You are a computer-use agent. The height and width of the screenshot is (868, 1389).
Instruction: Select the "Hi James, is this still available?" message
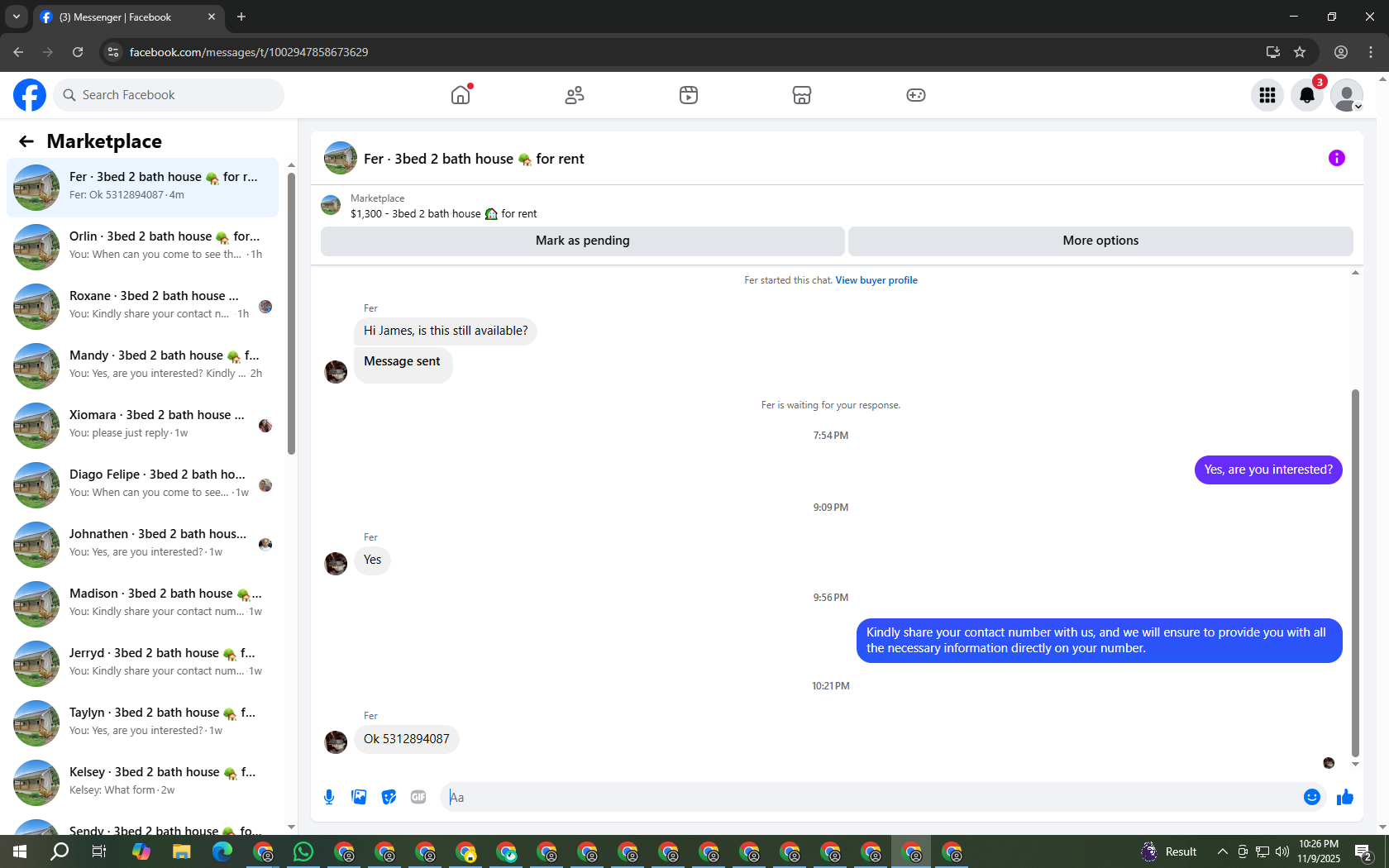tap(446, 331)
